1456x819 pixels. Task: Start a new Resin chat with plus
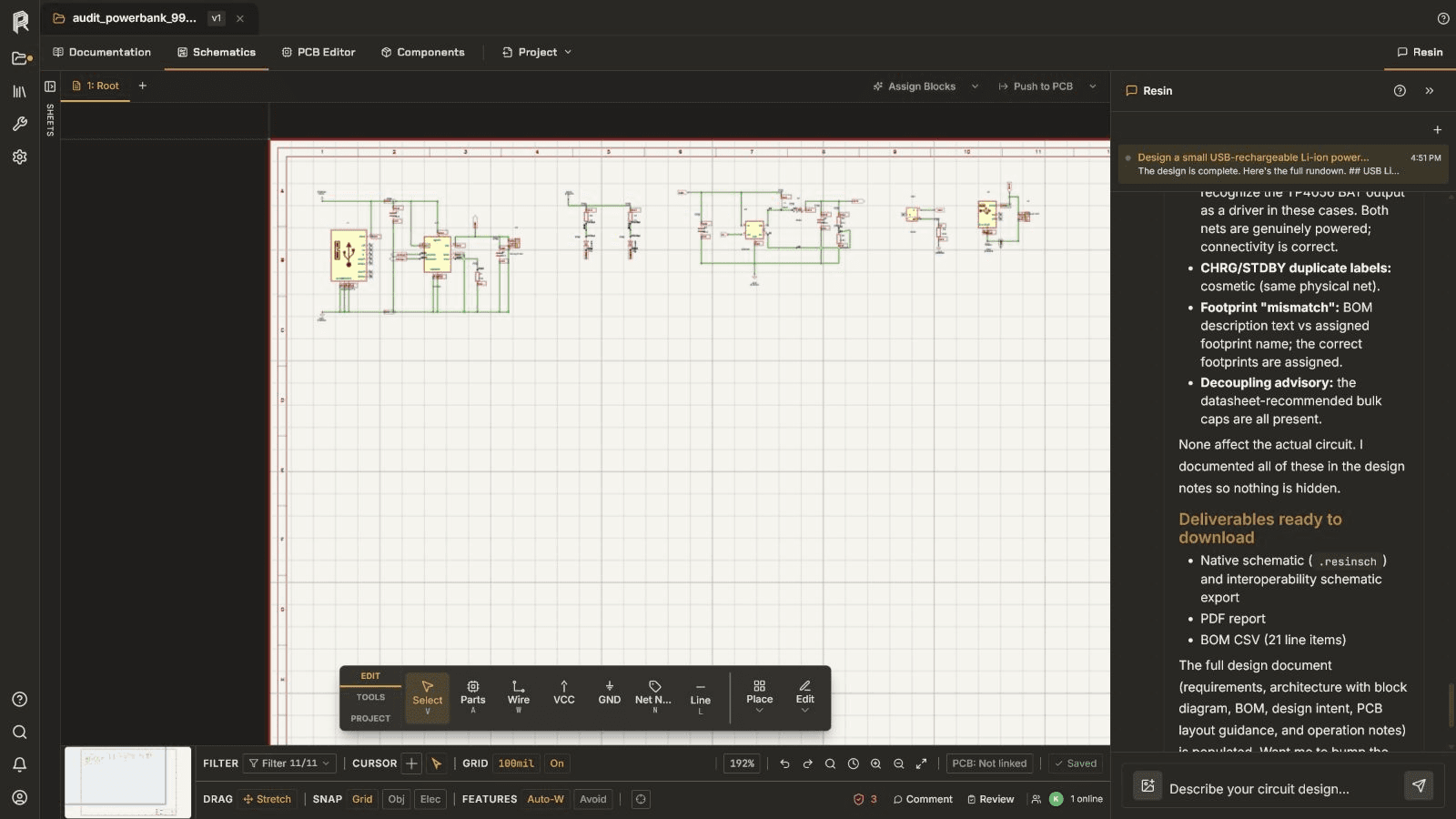1437,130
